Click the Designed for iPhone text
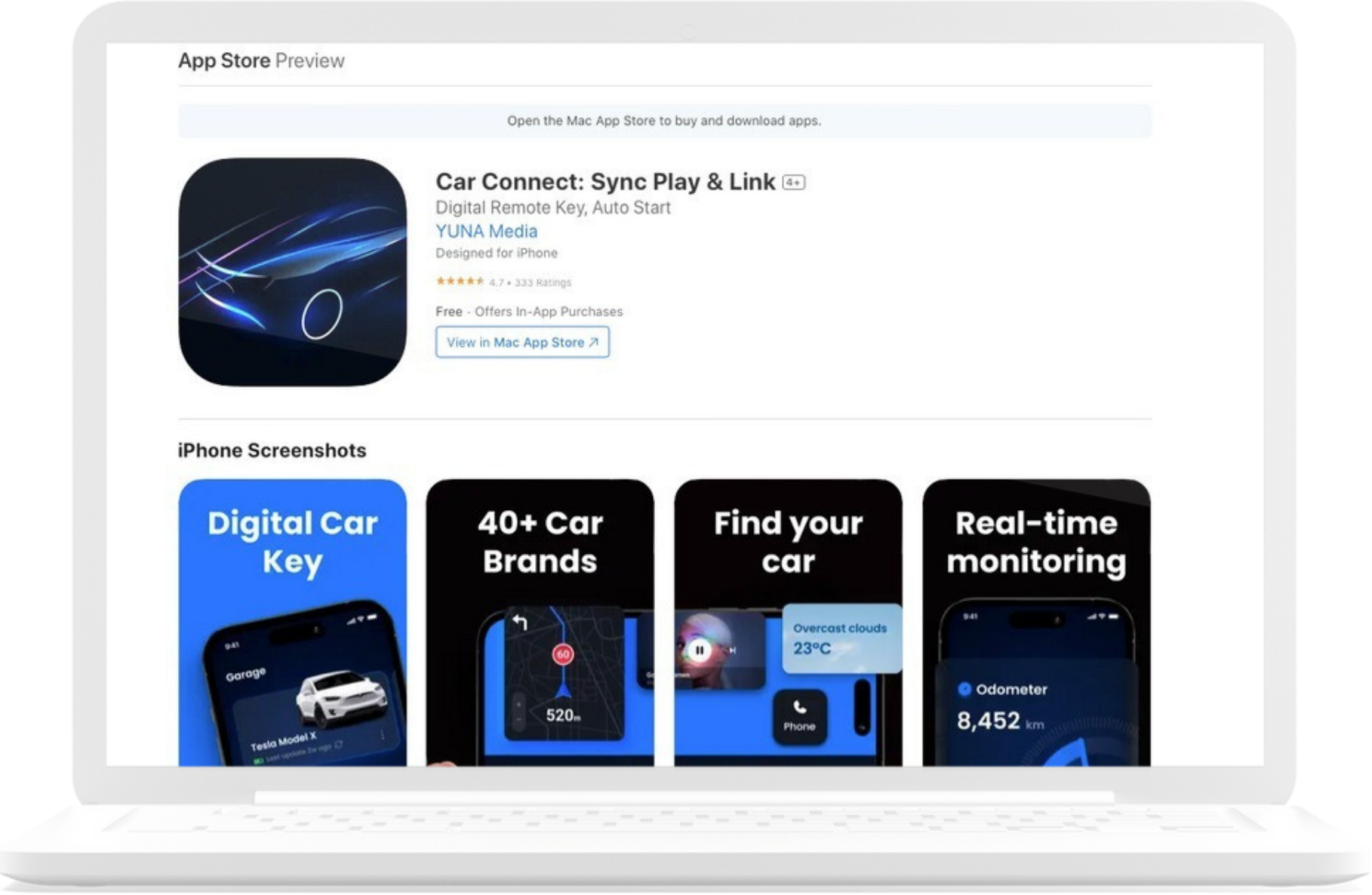The width and height of the screenshot is (1372, 895). (497, 253)
